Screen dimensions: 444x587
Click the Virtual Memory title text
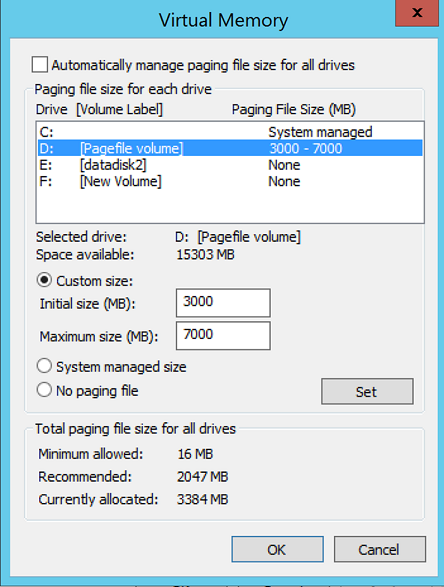click(x=223, y=20)
